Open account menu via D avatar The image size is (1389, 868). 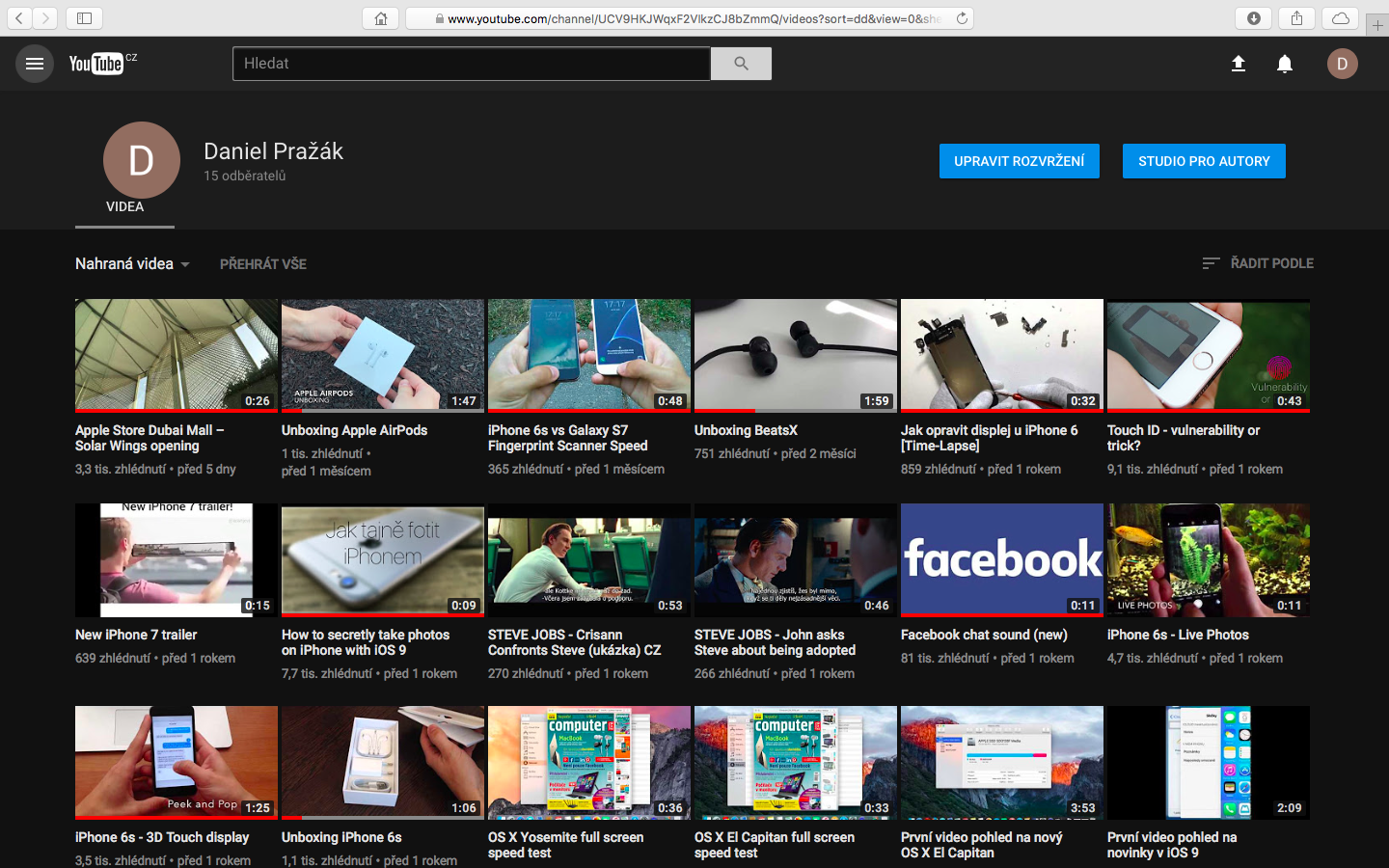coord(1343,64)
